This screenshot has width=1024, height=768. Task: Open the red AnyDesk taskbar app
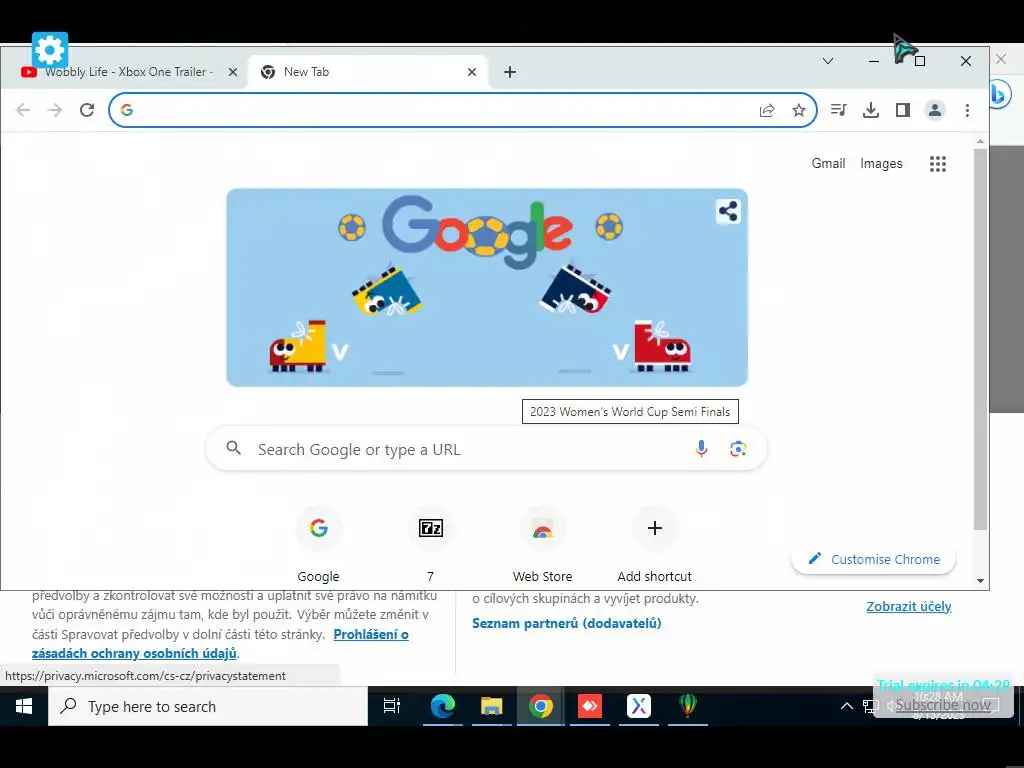(590, 706)
